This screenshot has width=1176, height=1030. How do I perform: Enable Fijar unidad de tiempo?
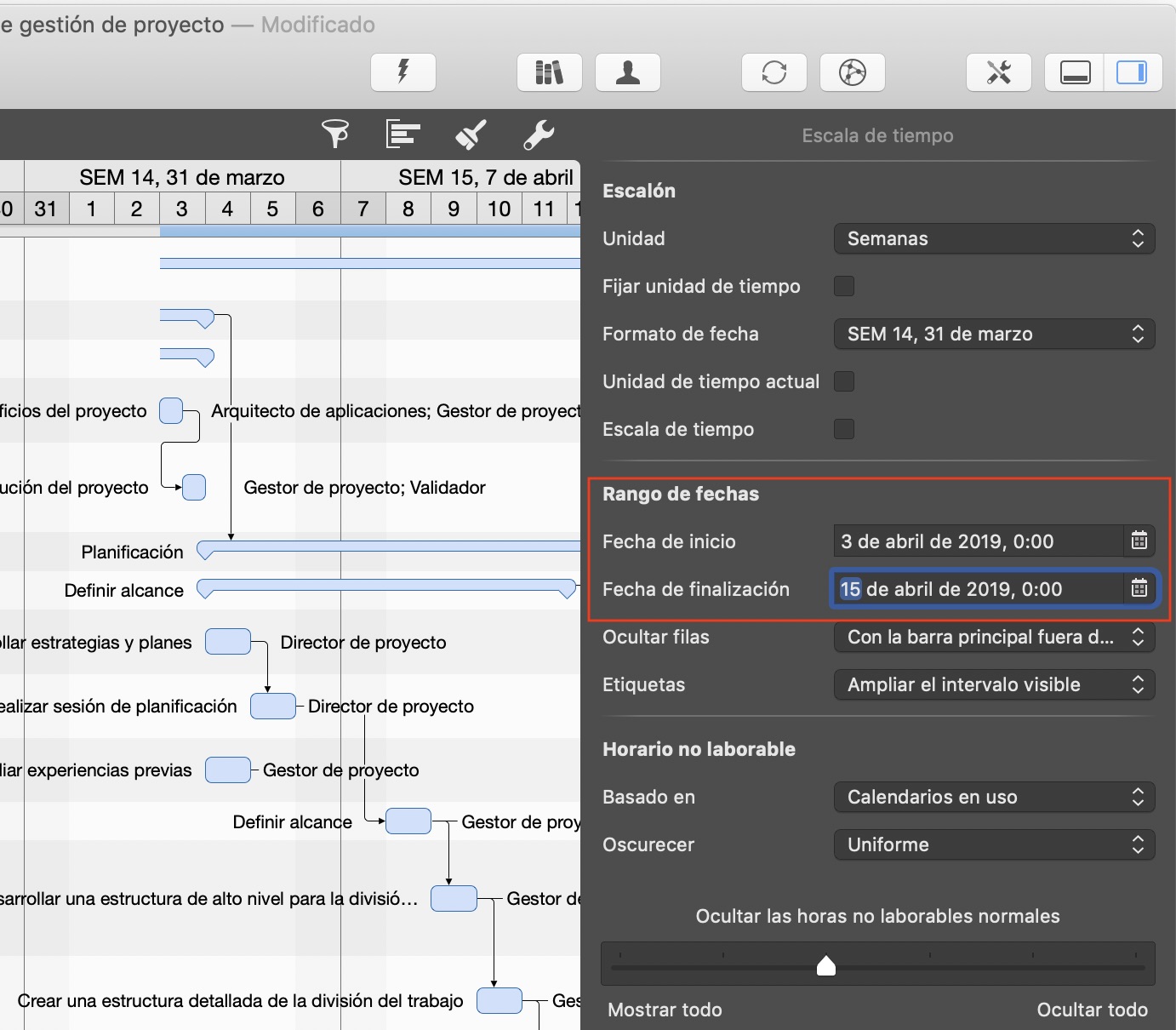click(x=843, y=286)
